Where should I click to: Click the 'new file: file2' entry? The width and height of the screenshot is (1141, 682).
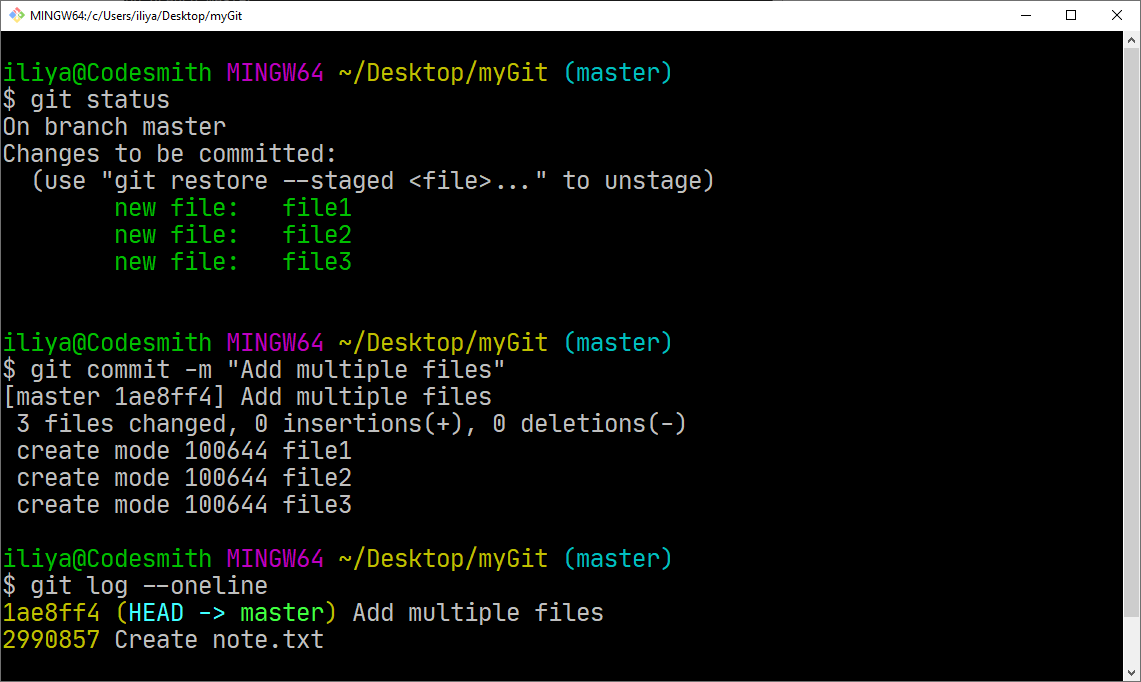point(233,235)
